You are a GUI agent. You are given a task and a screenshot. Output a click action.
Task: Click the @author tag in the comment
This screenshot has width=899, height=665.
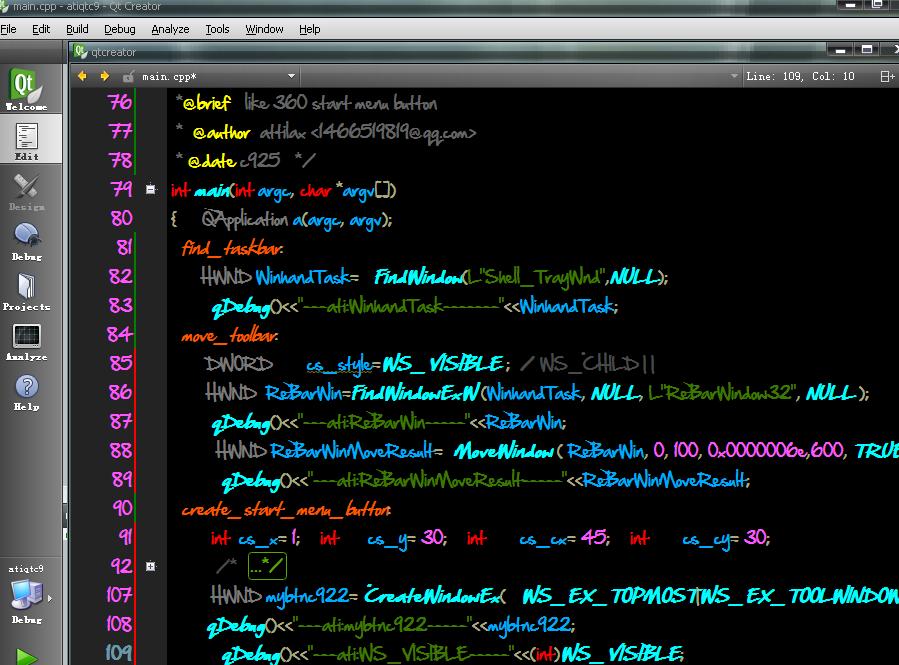(221, 133)
